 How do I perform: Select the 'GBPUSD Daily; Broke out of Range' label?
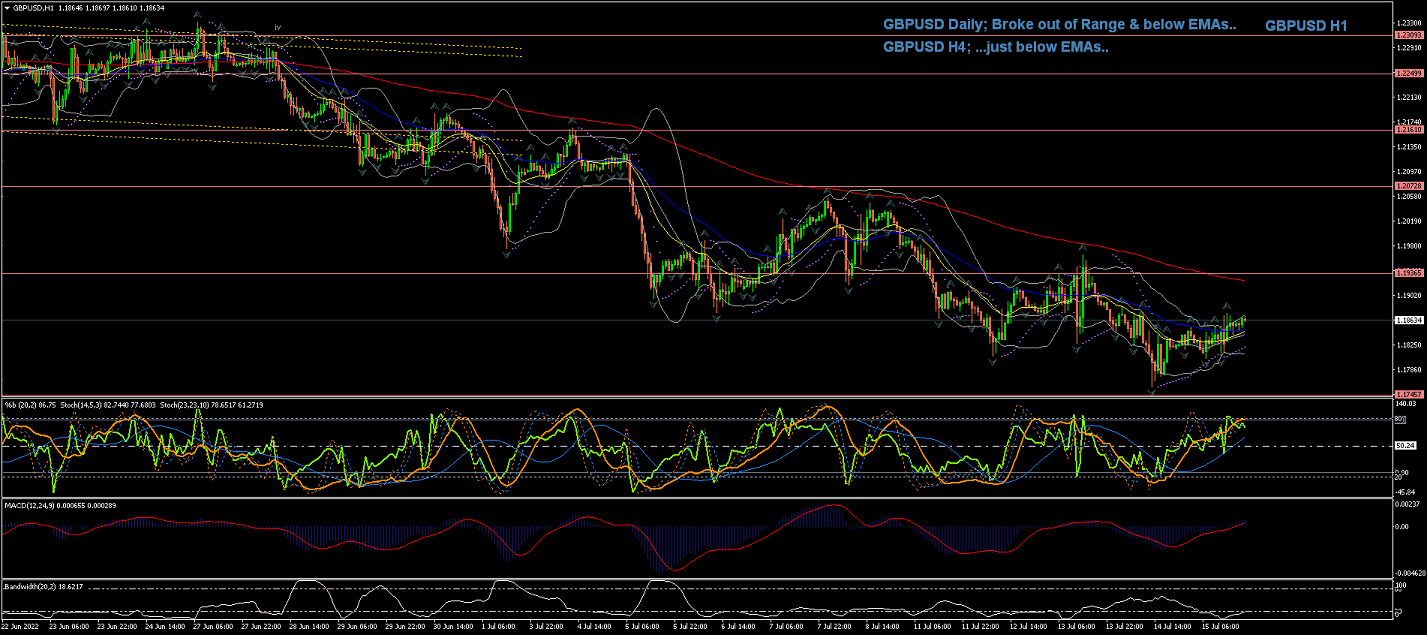[1059, 25]
